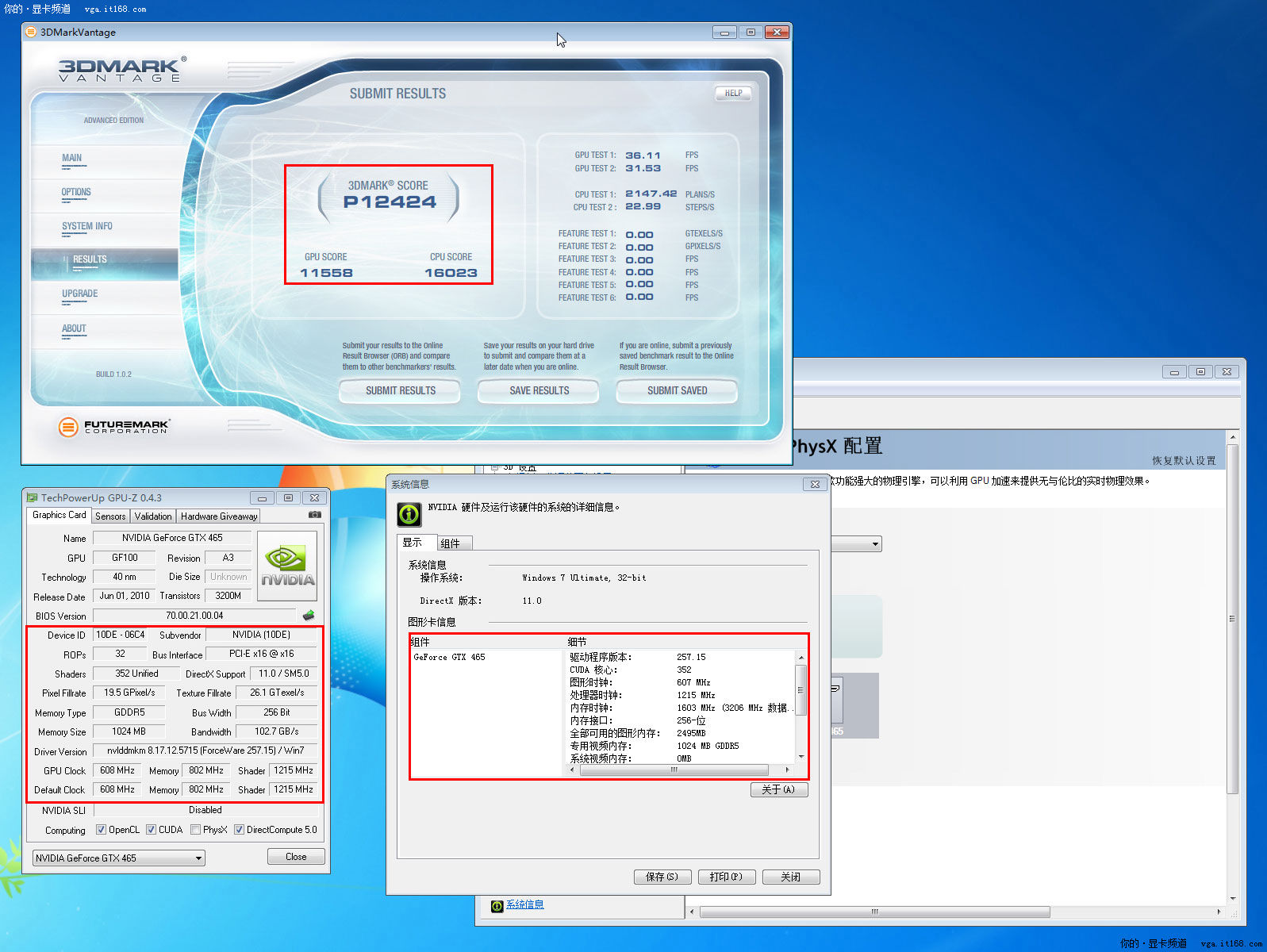Click the 关于(A) button
The width and height of the screenshot is (1267, 952).
(779, 789)
